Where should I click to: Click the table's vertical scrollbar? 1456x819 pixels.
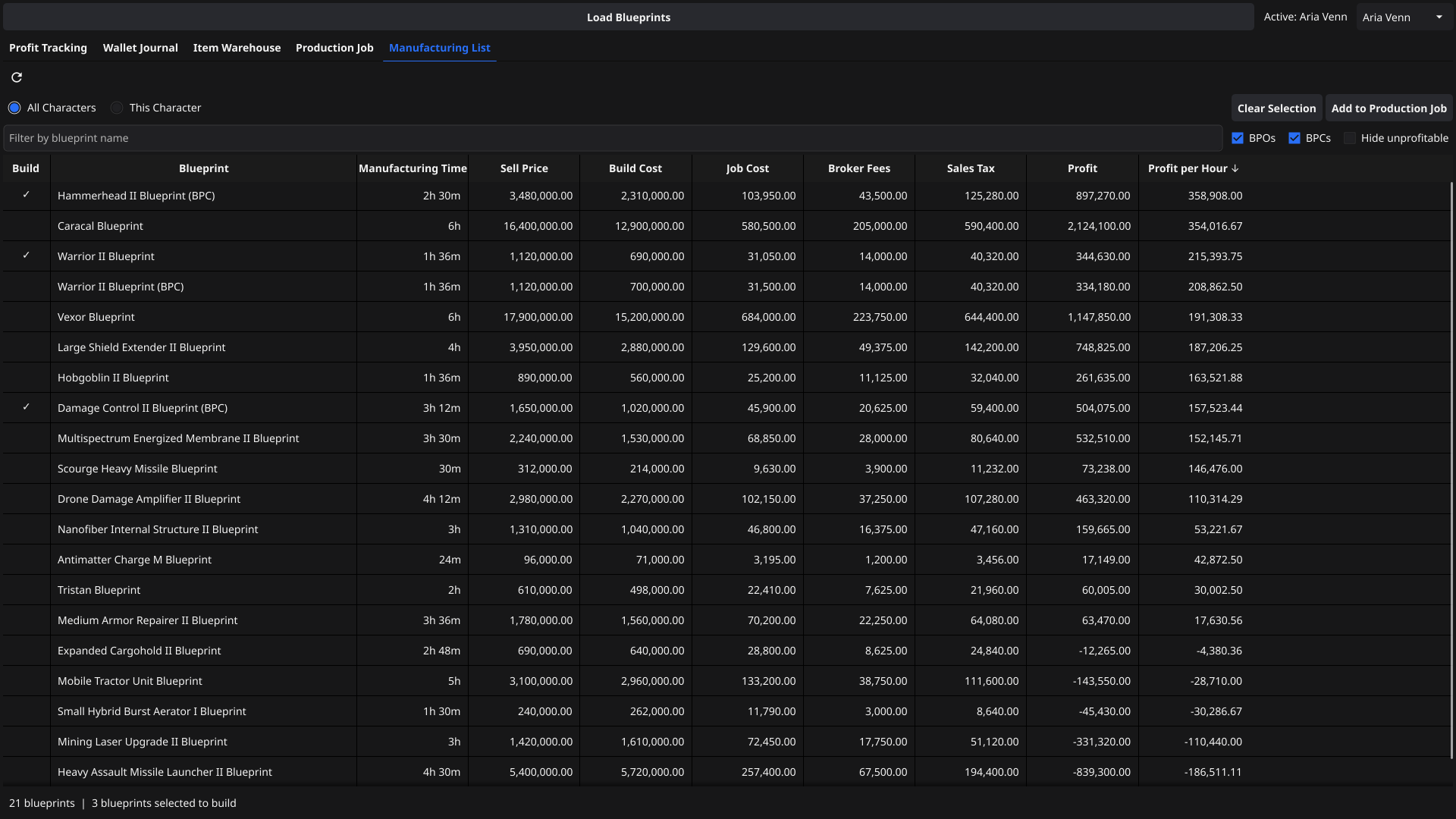pos(1451,470)
